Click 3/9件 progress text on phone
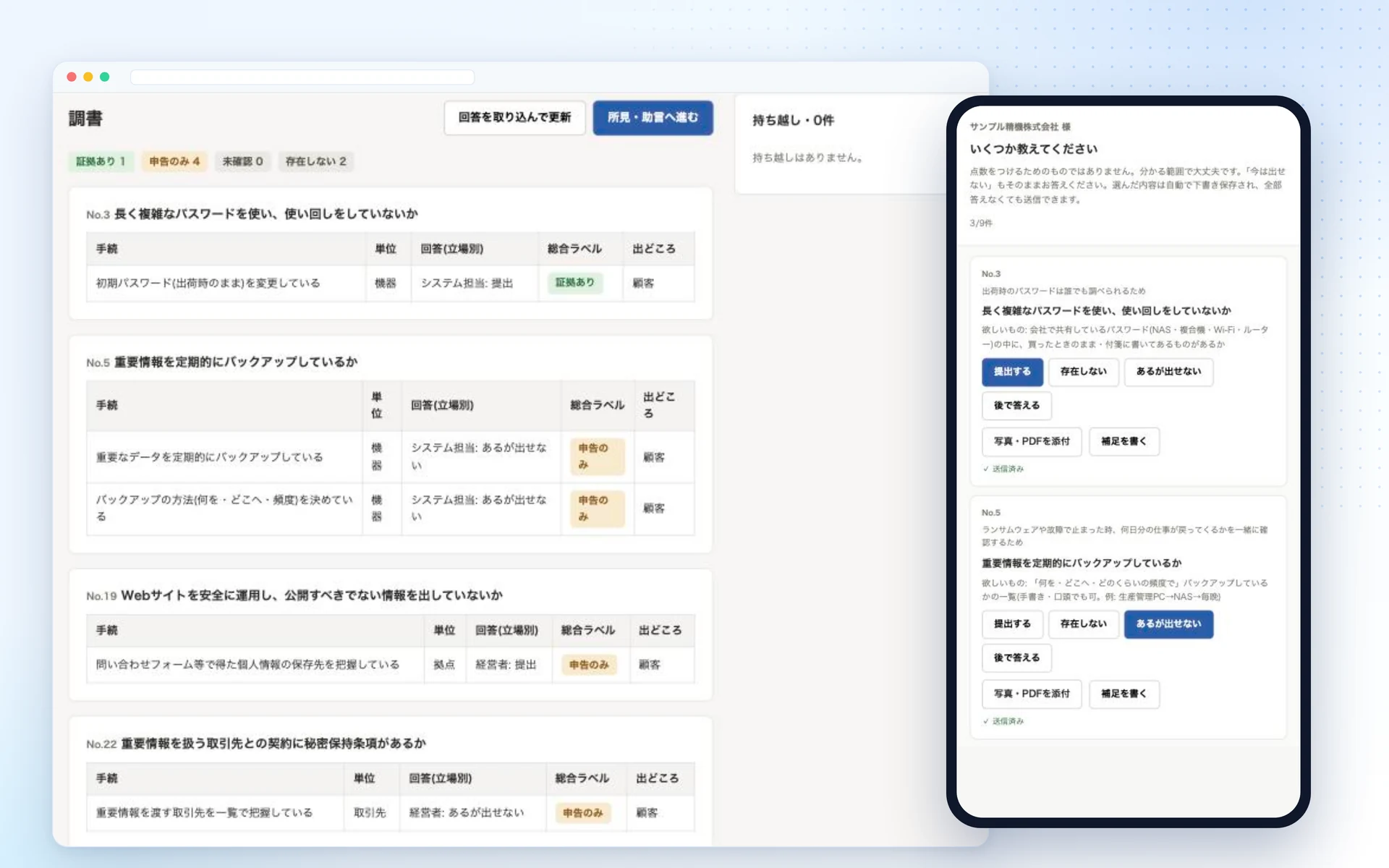This screenshot has width=1389, height=868. (x=981, y=224)
